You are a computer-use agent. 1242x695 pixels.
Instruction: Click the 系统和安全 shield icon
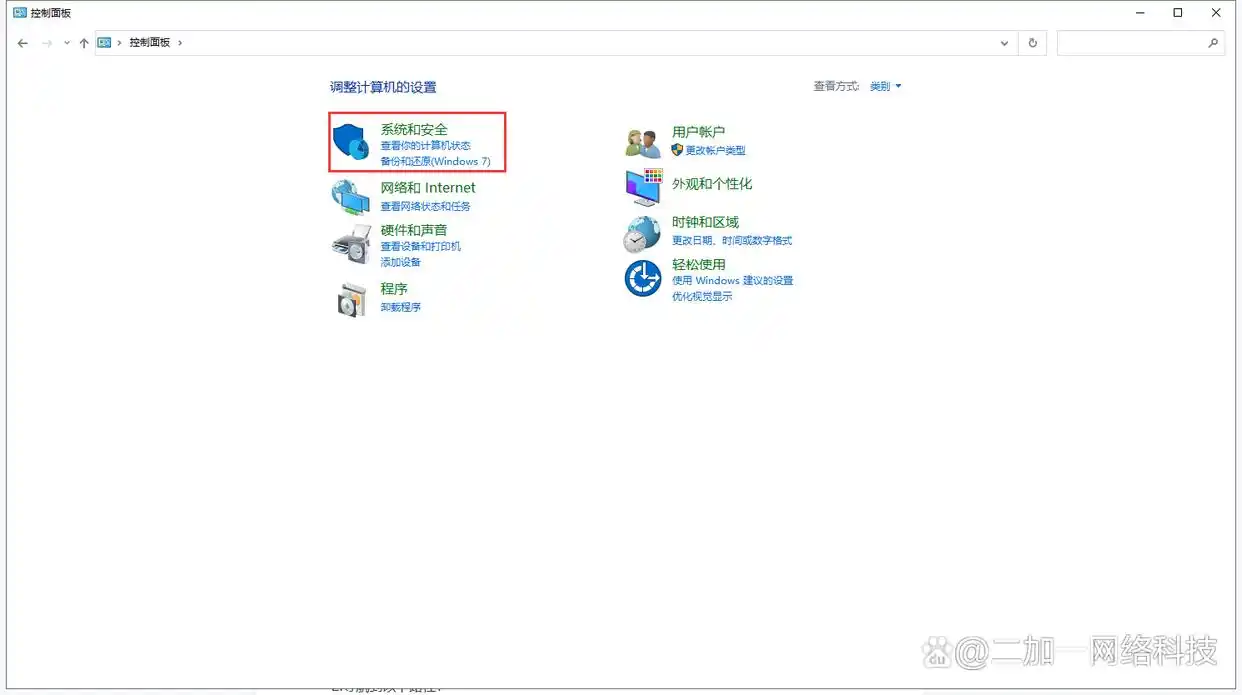pyautogui.click(x=350, y=140)
